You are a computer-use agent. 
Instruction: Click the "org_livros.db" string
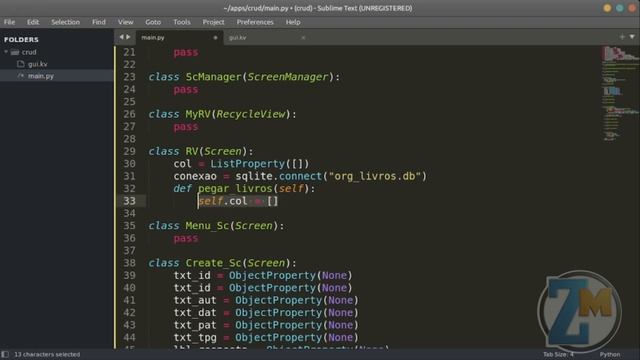[375, 176]
